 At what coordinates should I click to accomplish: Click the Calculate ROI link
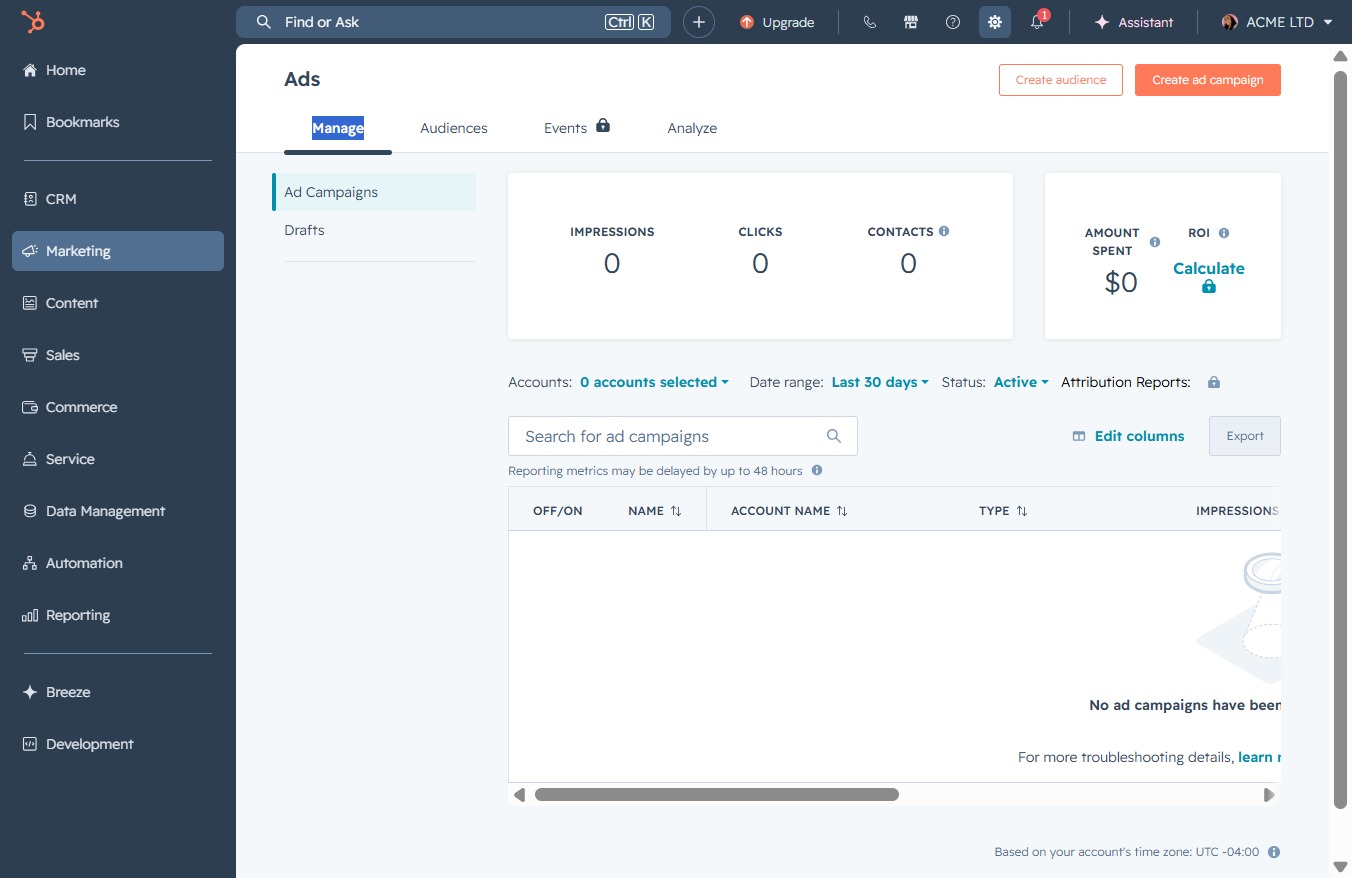coord(1208,268)
